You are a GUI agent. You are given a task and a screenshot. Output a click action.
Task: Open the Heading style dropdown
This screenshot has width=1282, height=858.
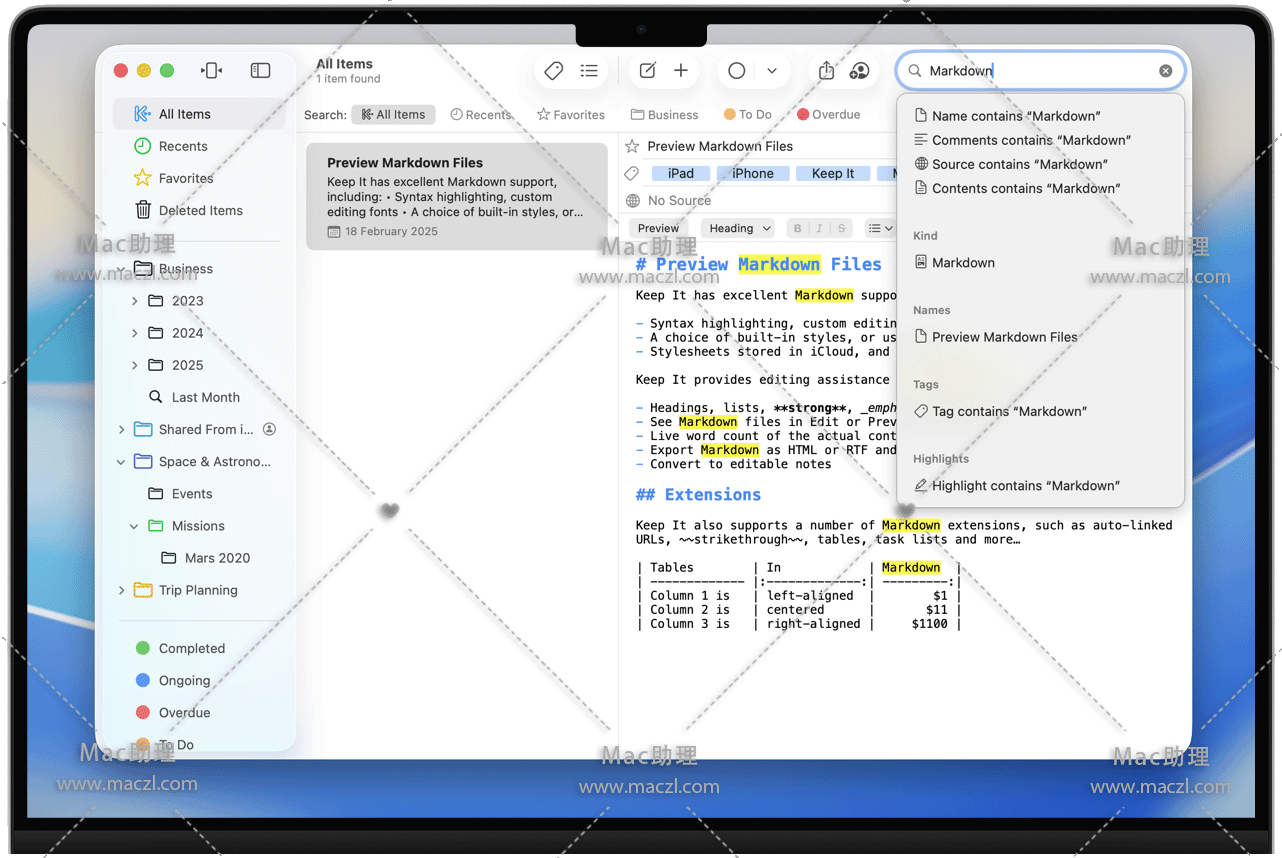tap(738, 229)
